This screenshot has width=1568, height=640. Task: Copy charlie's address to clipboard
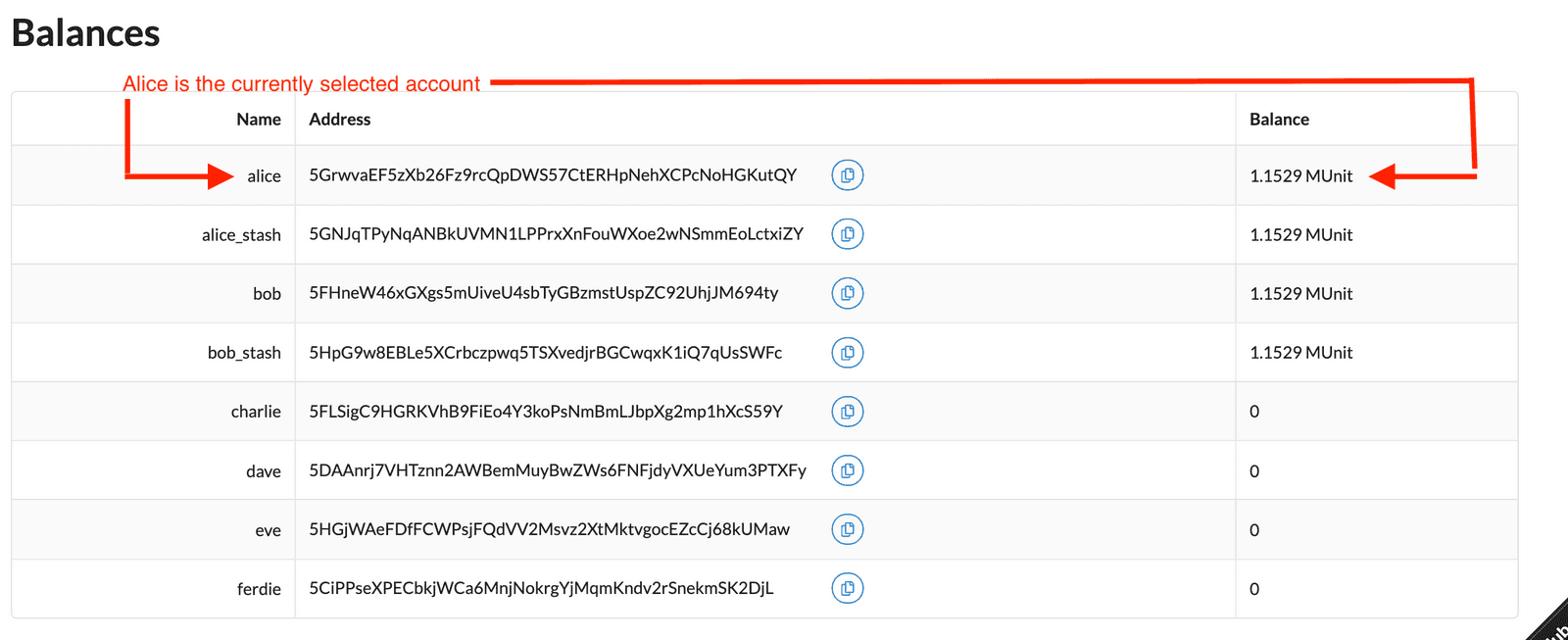click(x=848, y=412)
